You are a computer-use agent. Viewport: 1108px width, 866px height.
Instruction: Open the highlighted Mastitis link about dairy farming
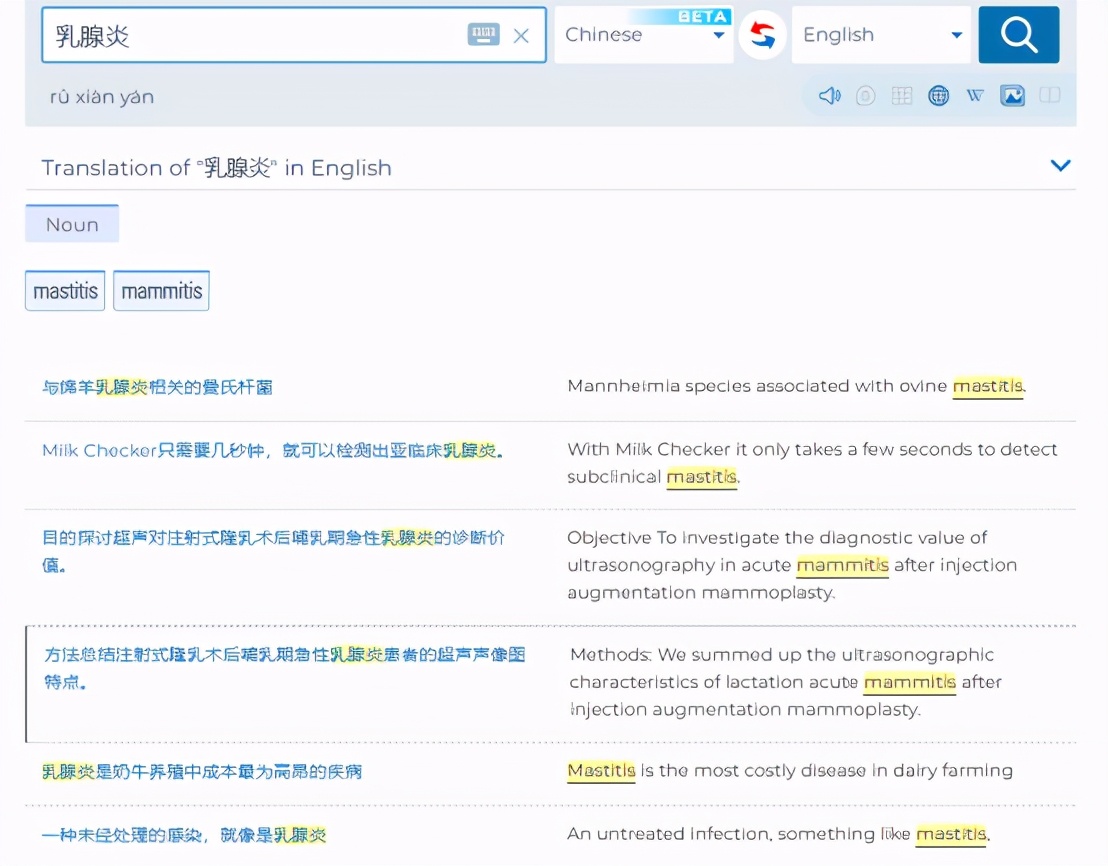click(600, 771)
